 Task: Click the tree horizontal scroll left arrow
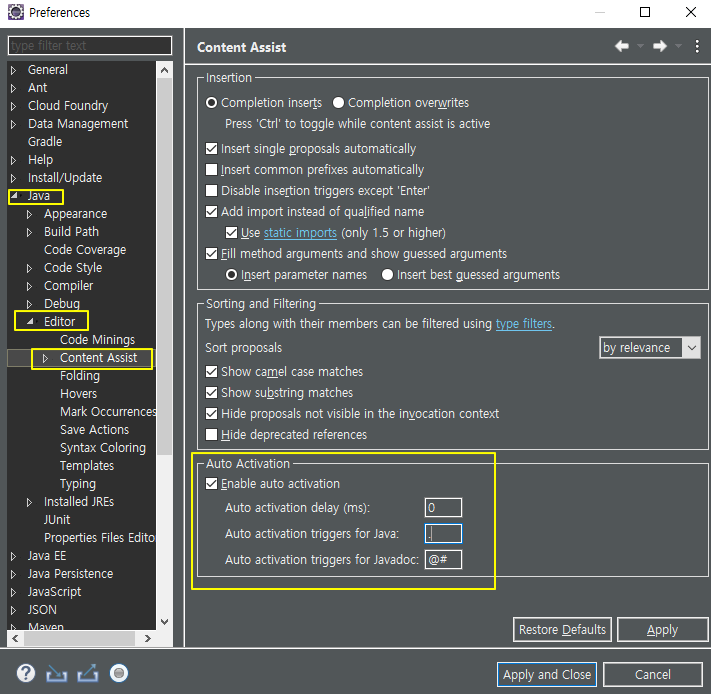coord(15,638)
